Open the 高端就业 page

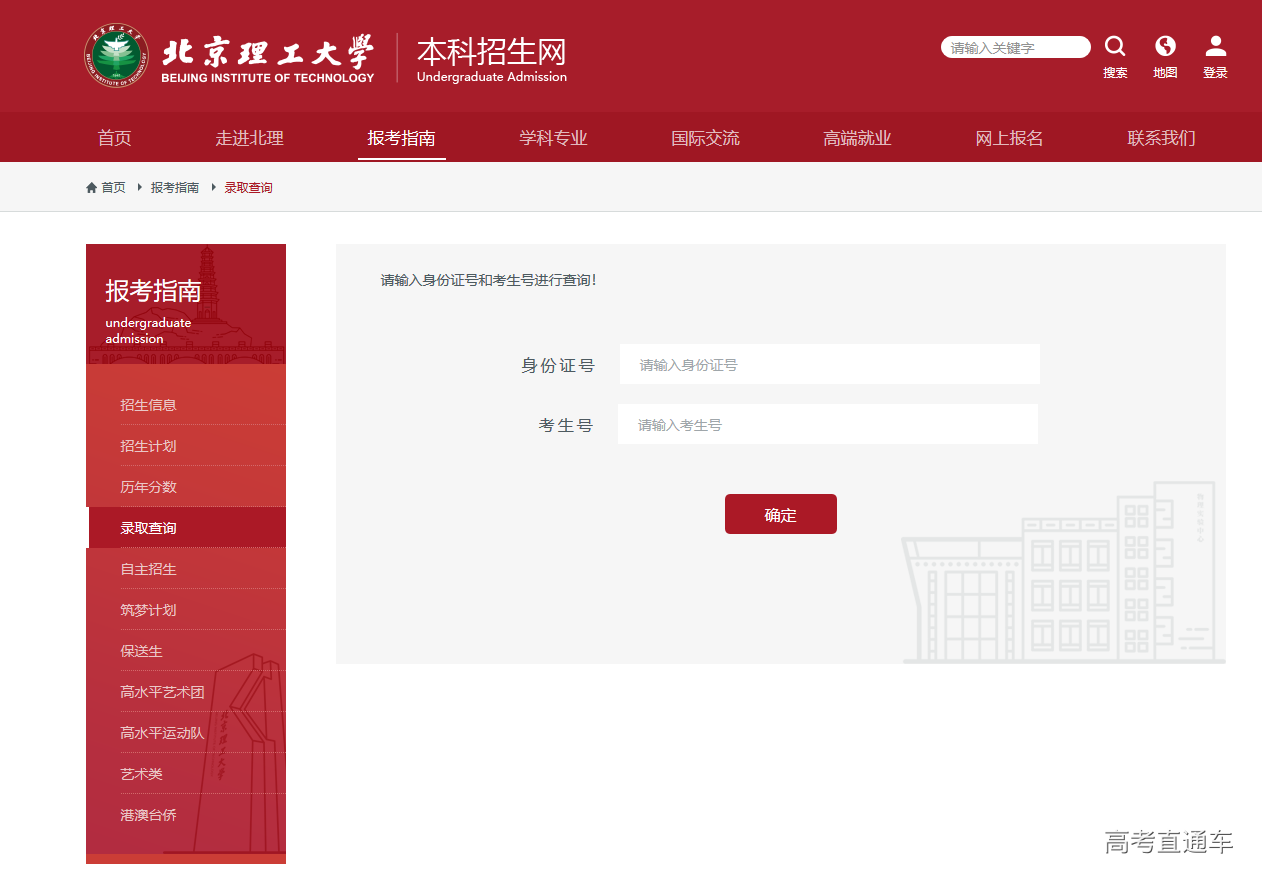[x=857, y=138]
